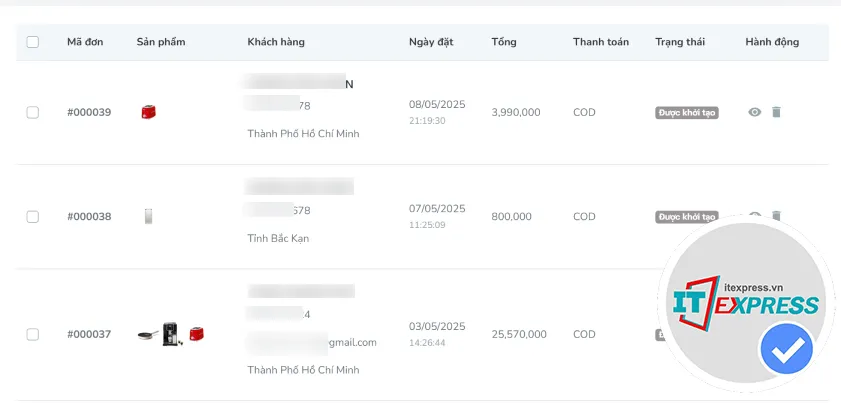Select the checkbox for order #000038

pos(33,216)
